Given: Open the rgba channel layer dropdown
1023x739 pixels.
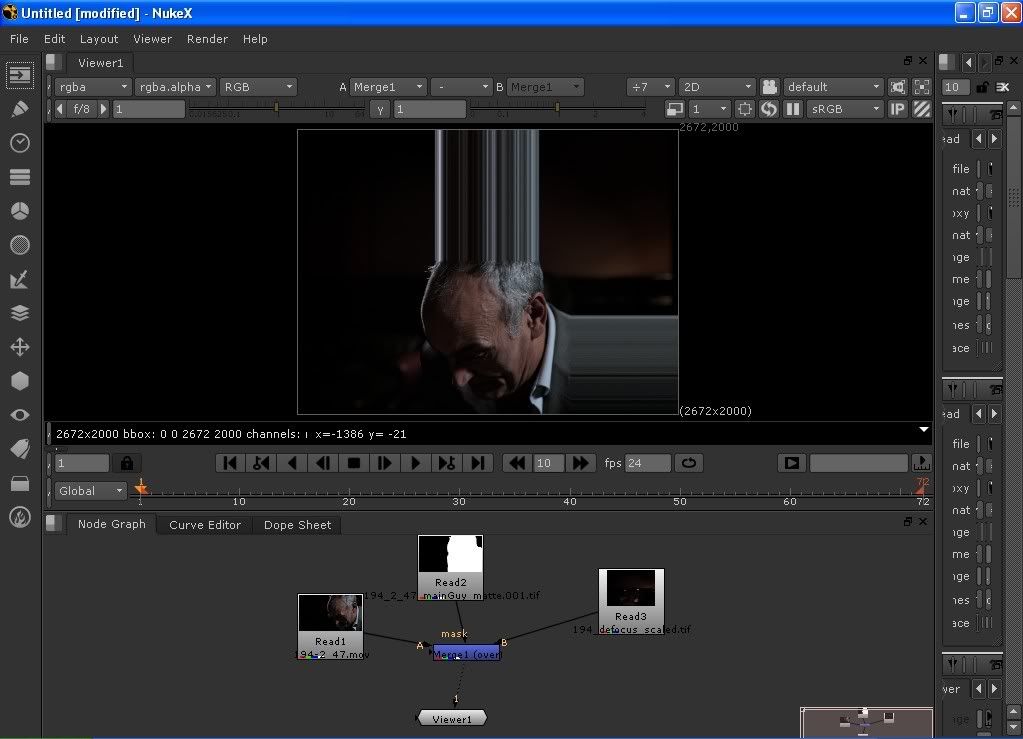Looking at the screenshot, I should [92, 87].
